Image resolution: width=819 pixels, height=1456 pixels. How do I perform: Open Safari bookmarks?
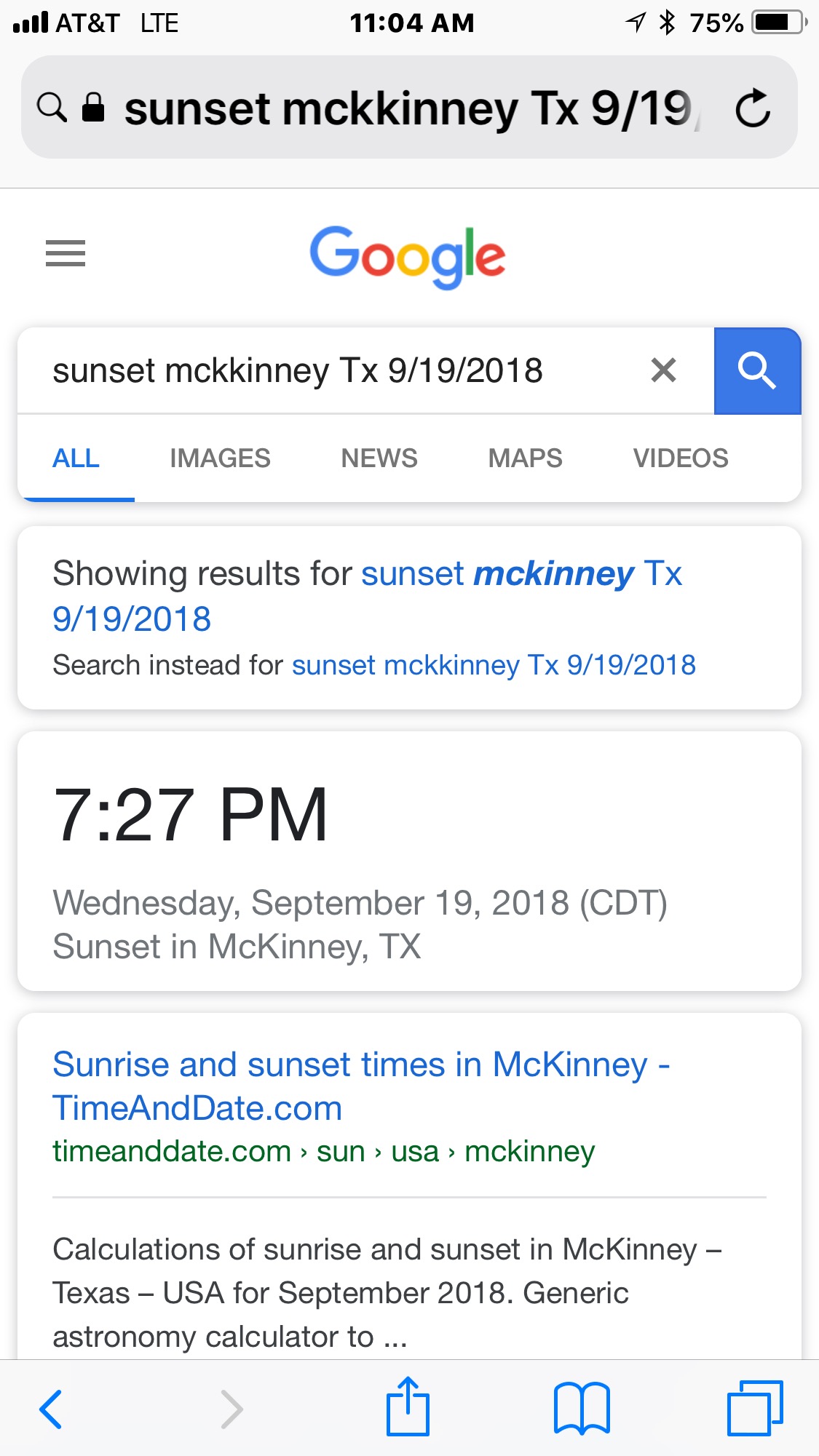coord(582,1409)
